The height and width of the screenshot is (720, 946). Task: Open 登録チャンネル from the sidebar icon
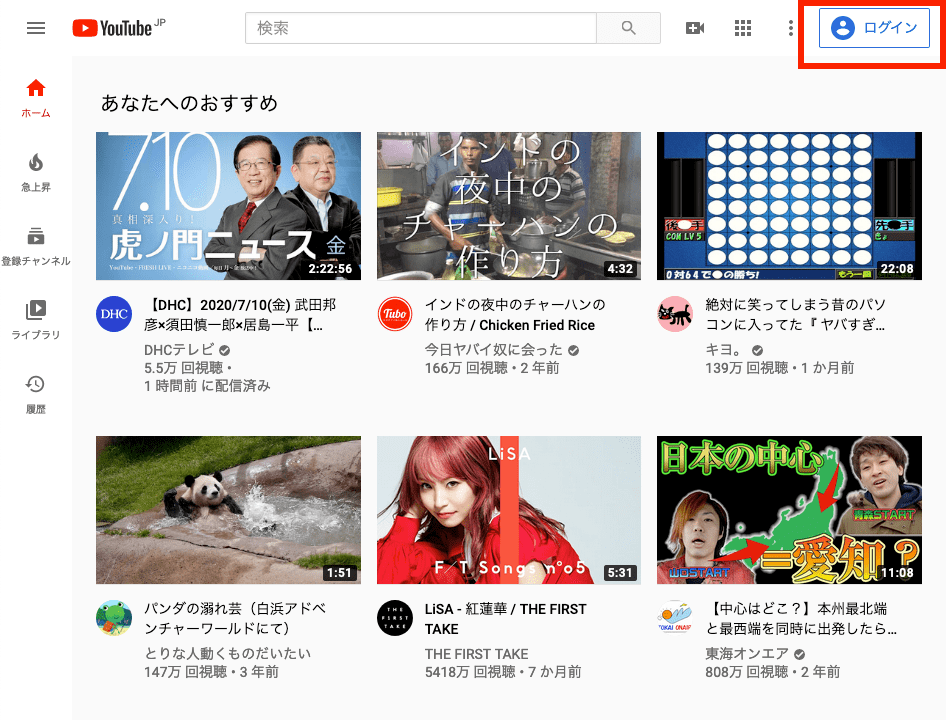click(x=35, y=237)
